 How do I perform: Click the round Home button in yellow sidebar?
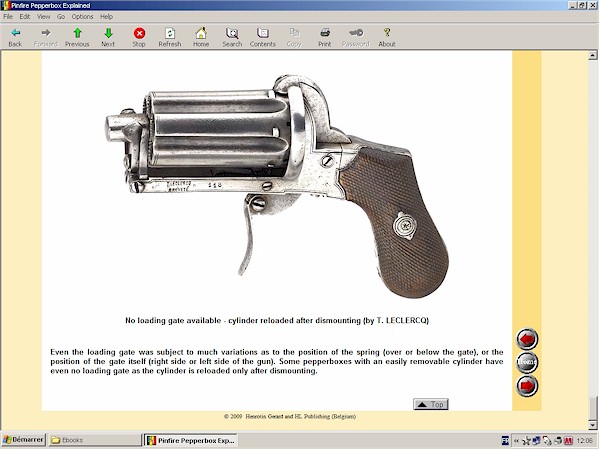[527, 362]
